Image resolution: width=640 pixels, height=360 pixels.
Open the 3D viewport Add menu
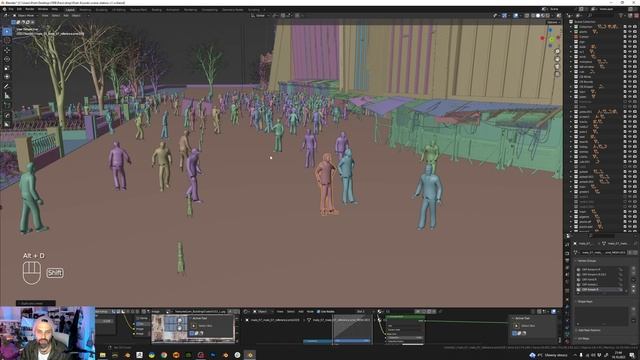66,16
